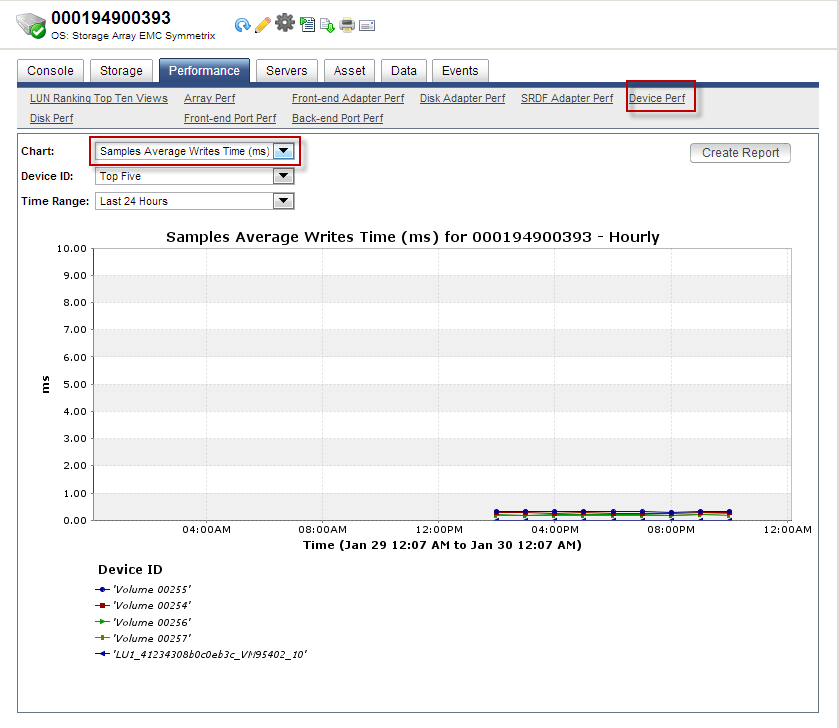Open Front-end Port Perf link

(x=230, y=118)
